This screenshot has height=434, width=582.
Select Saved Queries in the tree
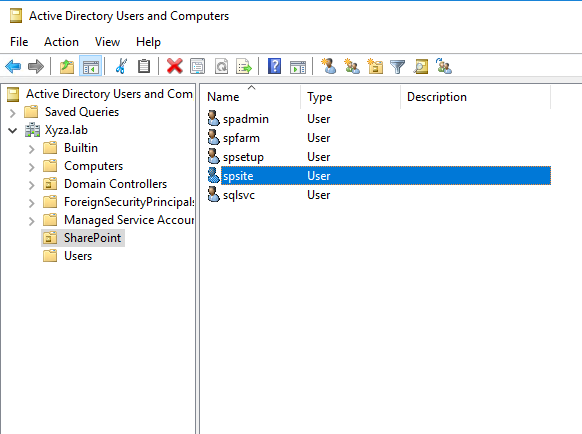pos(82,112)
